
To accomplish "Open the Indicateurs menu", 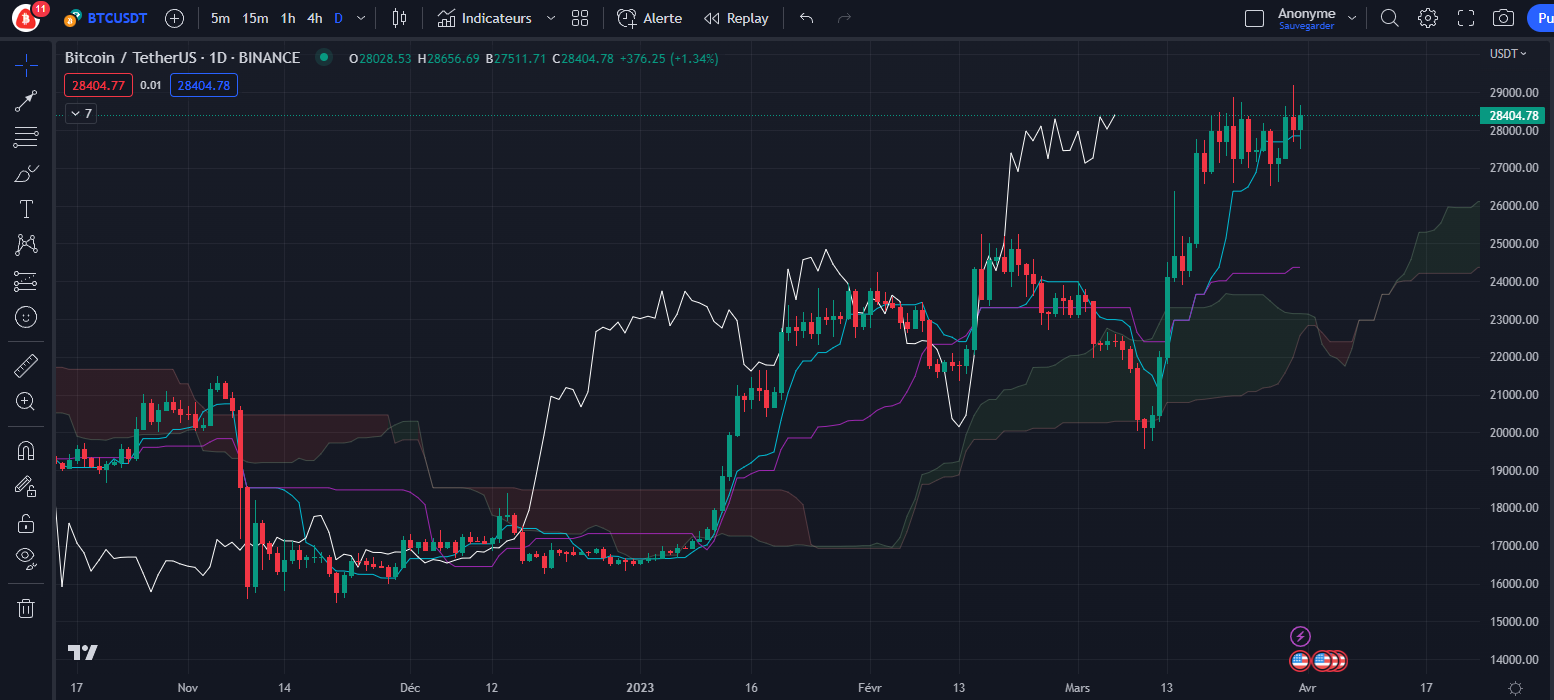I will (x=494, y=17).
